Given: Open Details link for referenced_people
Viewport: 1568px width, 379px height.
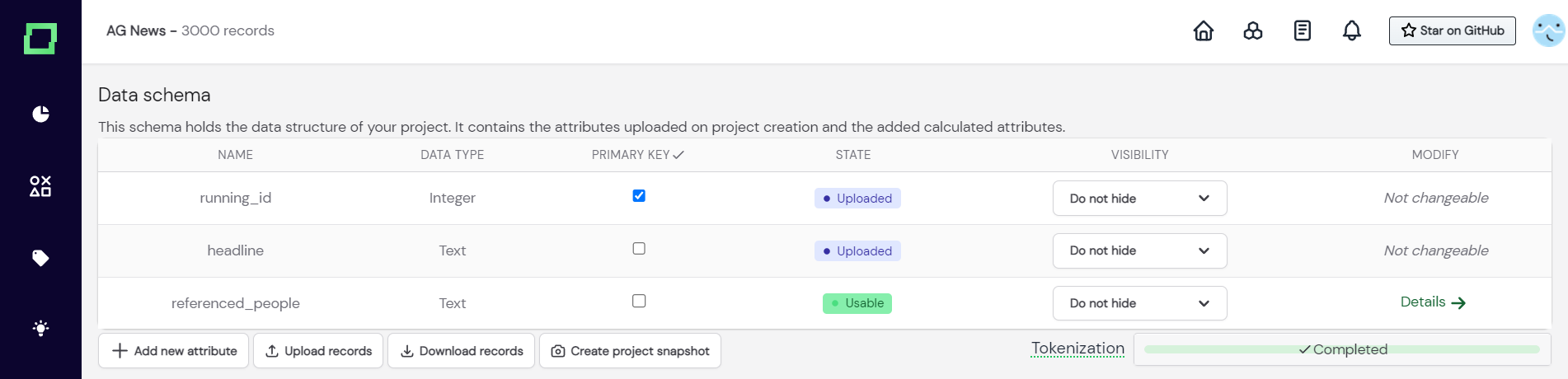Looking at the screenshot, I should click(1433, 302).
